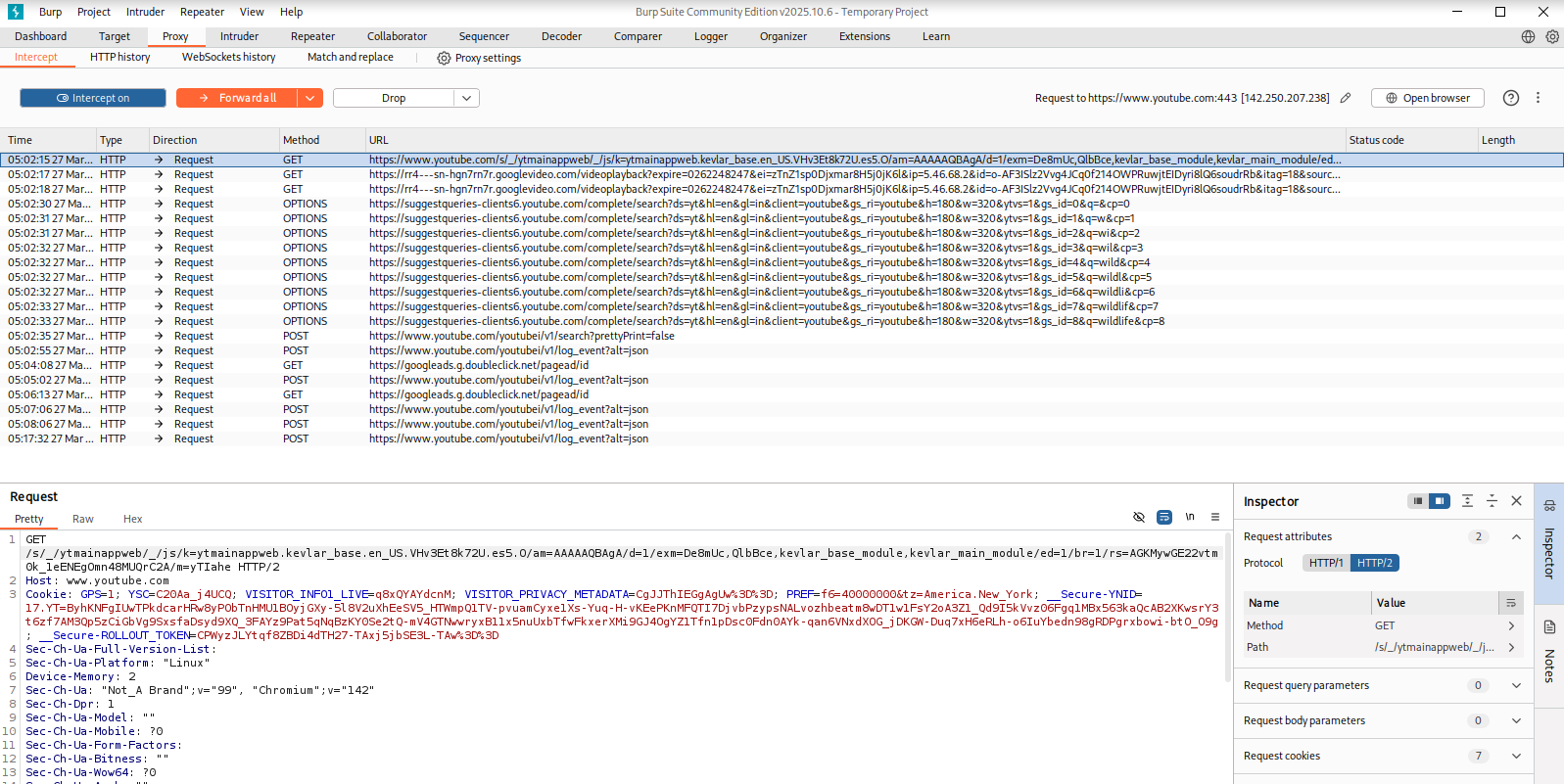
Task: Open the Extensions tab
Action: [865, 36]
